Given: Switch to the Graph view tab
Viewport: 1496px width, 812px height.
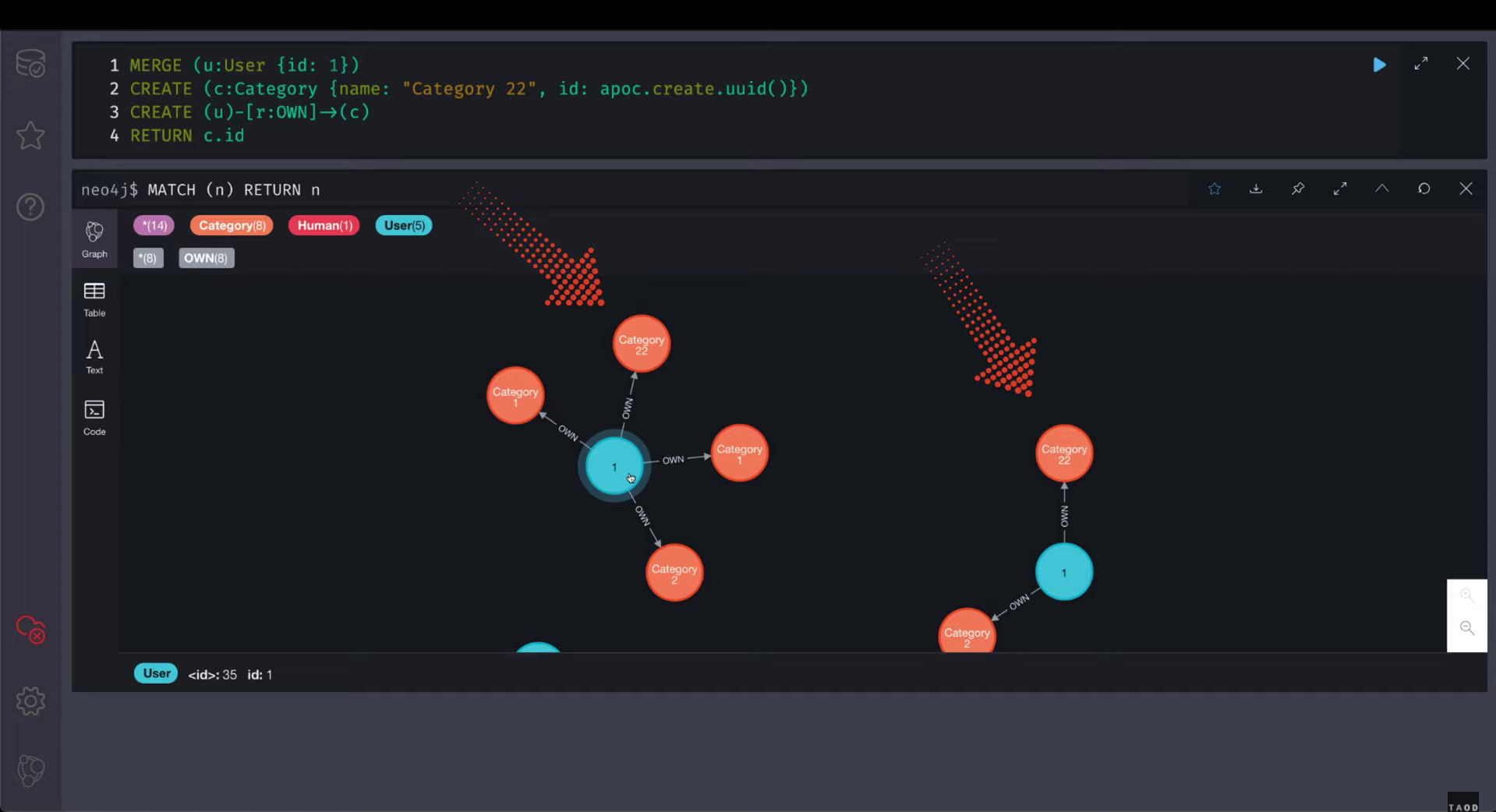Looking at the screenshot, I should [94, 238].
